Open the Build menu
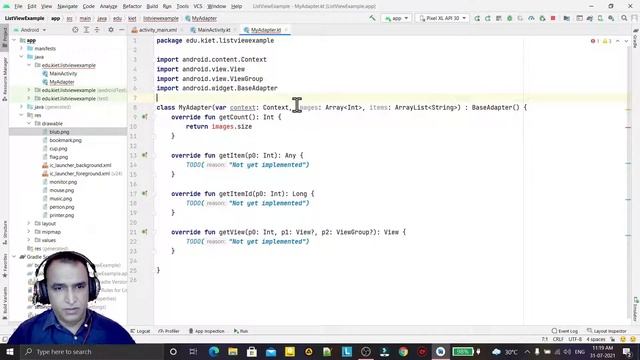Image resolution: width=640 pixels, height=360 pixels. click(x=152, y=6)
